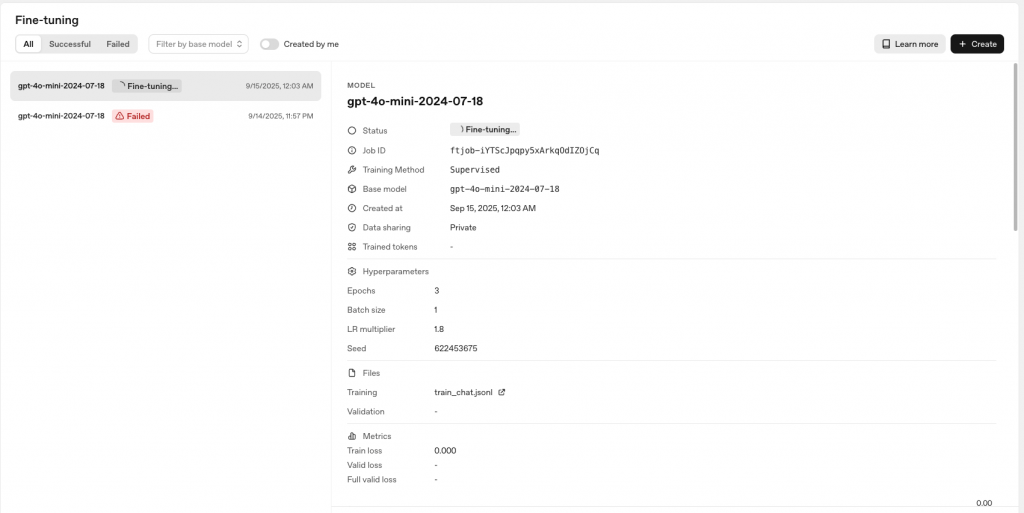
Task: Switch to the All tab
Action: pos(28,44)
